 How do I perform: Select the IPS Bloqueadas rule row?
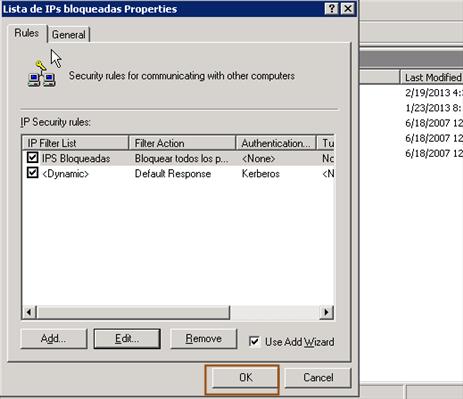[178, 158]
